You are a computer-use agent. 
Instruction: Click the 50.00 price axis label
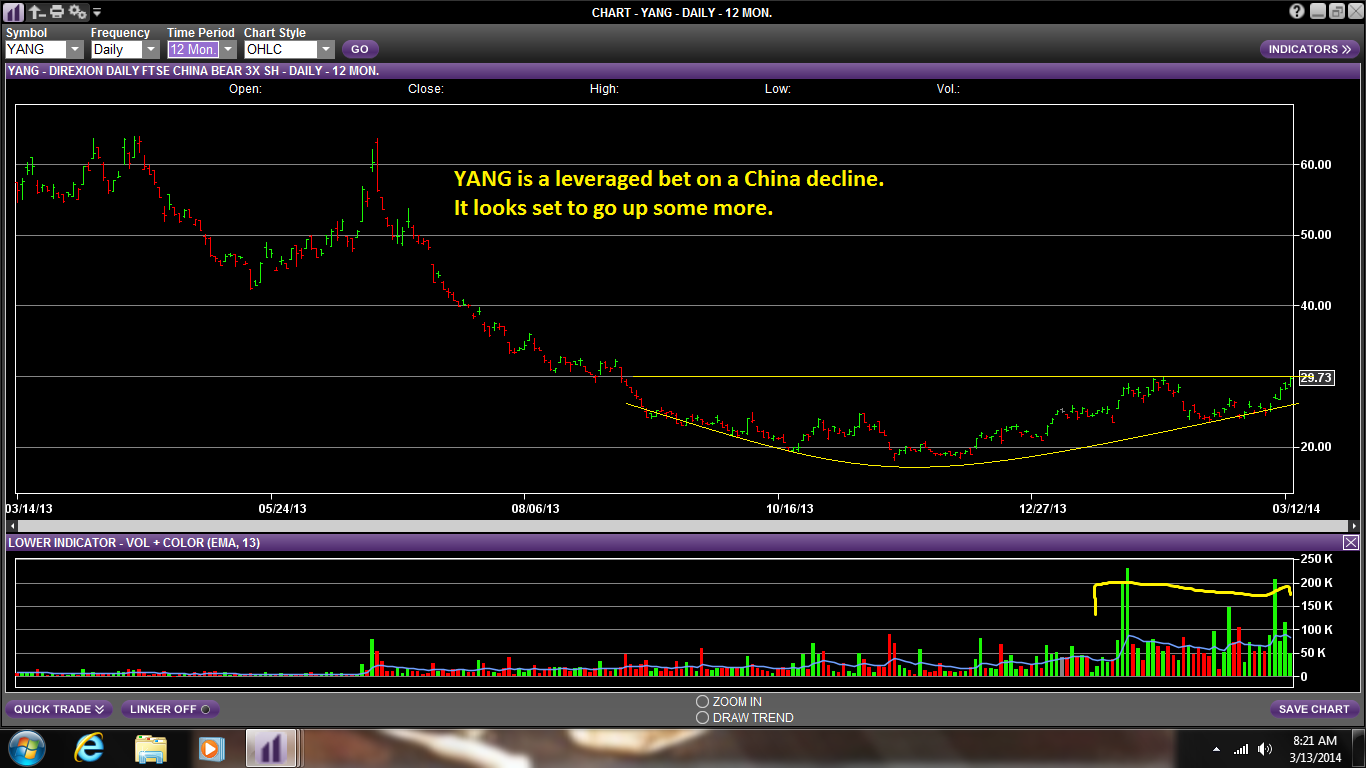pyautogui.click(x=1316, y=235)
